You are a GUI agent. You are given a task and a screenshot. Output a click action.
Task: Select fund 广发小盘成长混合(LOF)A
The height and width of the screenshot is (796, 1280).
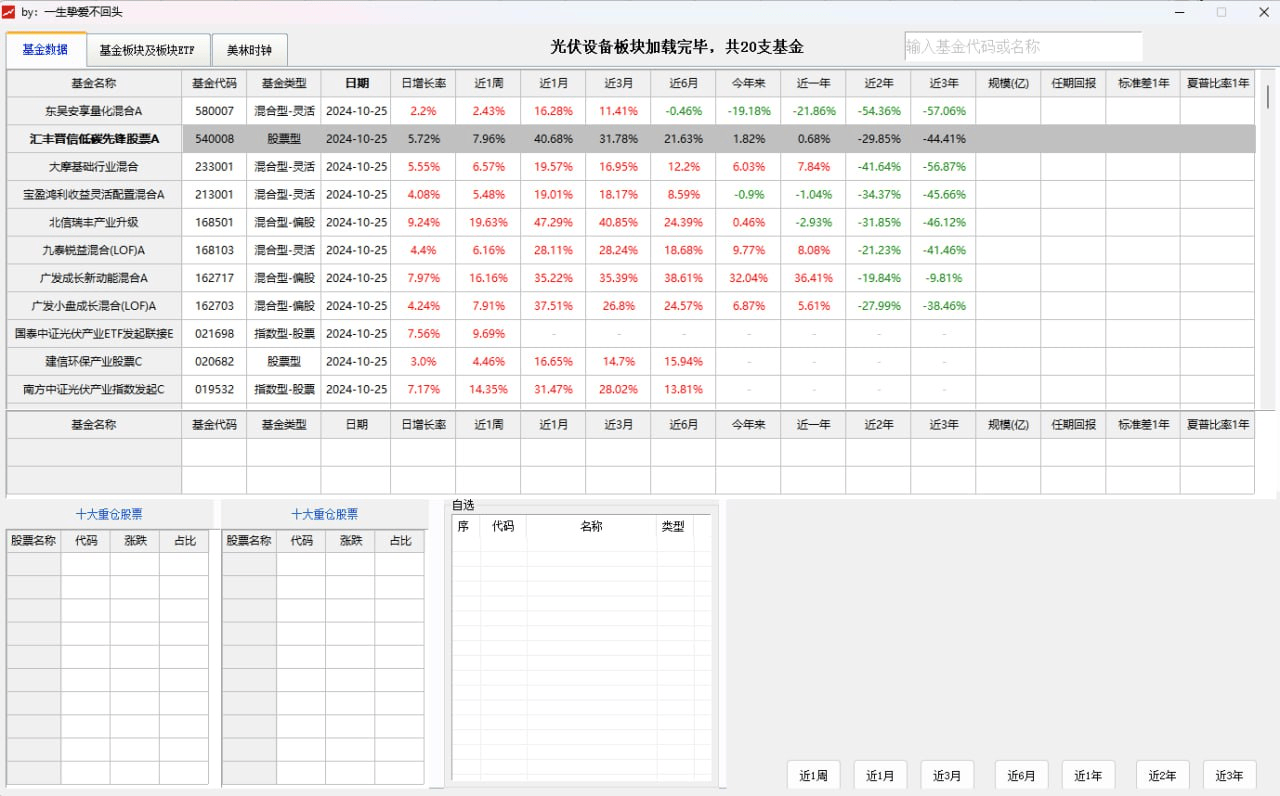94,306
